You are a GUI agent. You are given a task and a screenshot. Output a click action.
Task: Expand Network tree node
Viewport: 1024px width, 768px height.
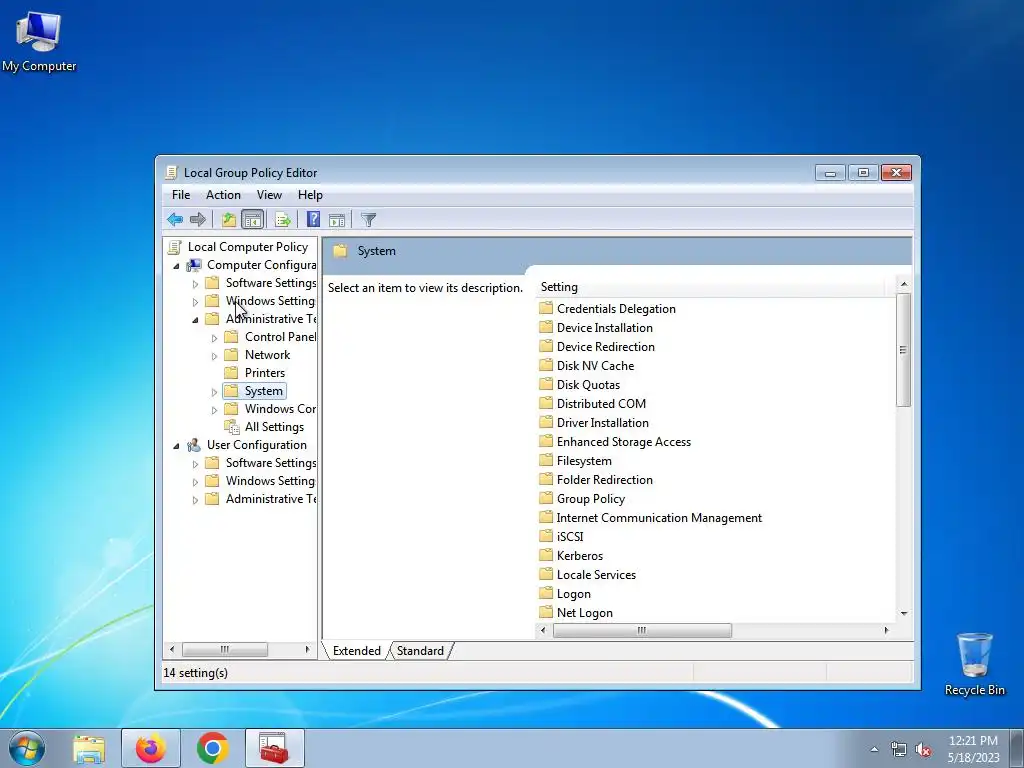pos(214,356)
